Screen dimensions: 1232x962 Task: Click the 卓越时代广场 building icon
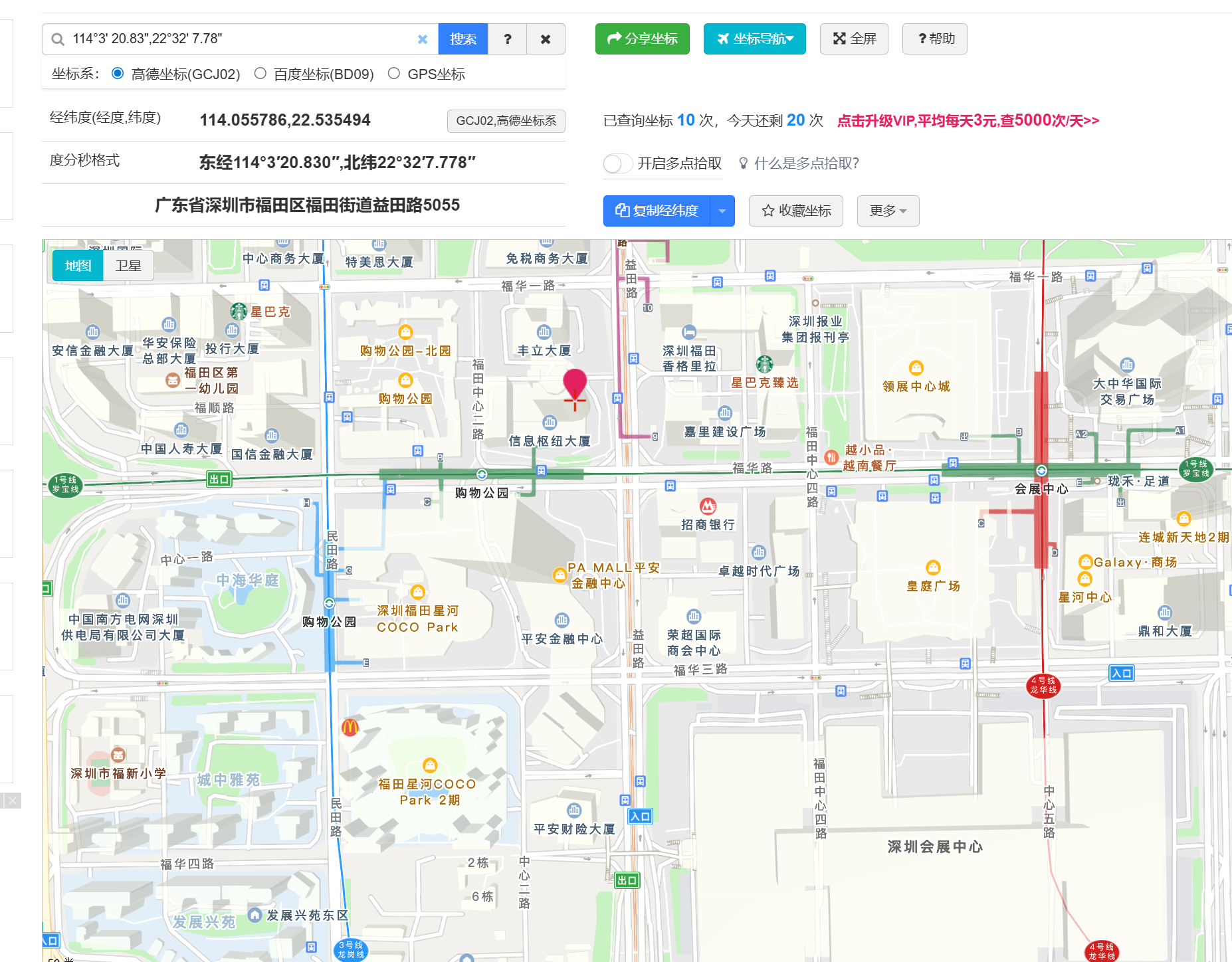click(759, 553)
